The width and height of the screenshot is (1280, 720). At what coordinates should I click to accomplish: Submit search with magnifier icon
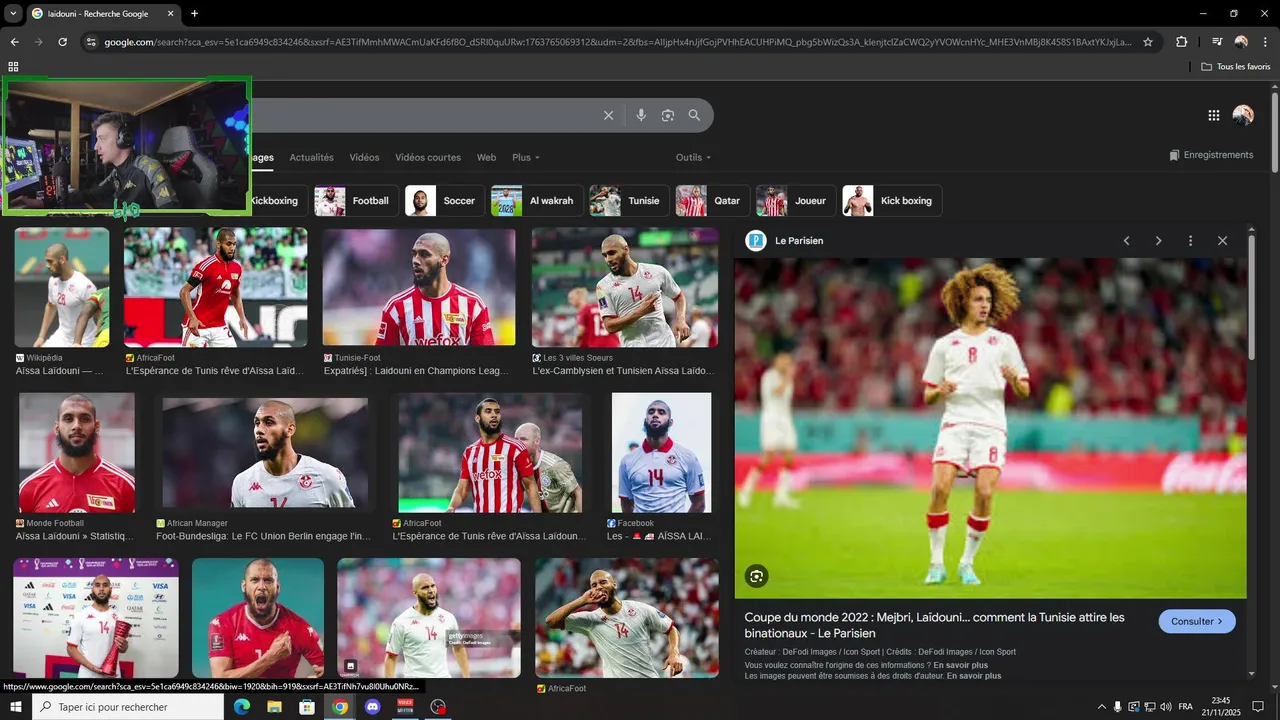pos(694,115)
